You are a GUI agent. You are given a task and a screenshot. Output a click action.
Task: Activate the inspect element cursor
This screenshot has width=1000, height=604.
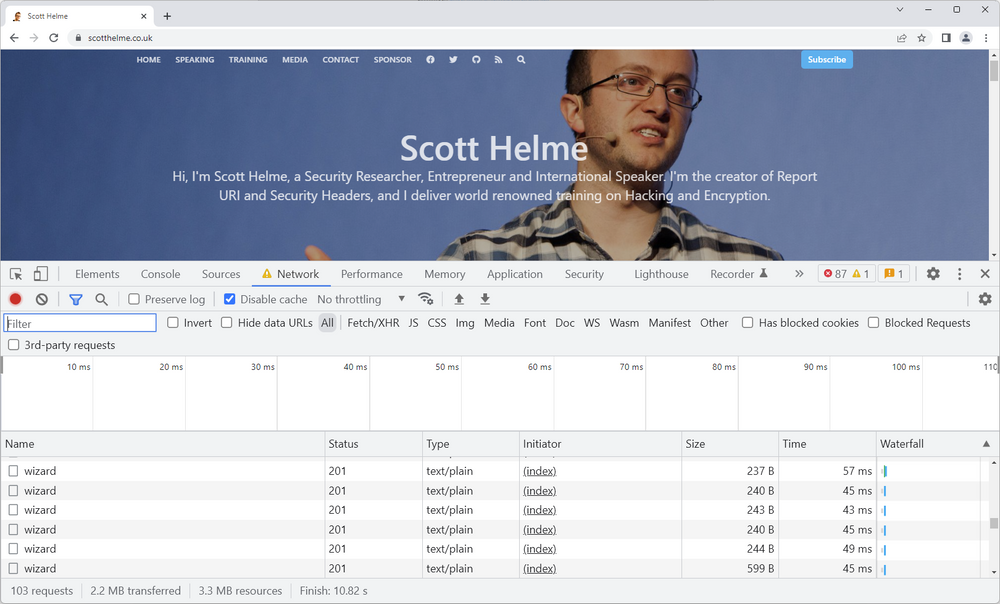pos(15,273)
